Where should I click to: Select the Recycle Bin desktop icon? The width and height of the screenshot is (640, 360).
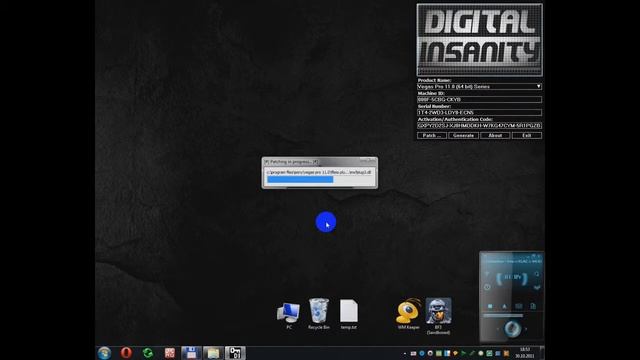tap(319, 314)
